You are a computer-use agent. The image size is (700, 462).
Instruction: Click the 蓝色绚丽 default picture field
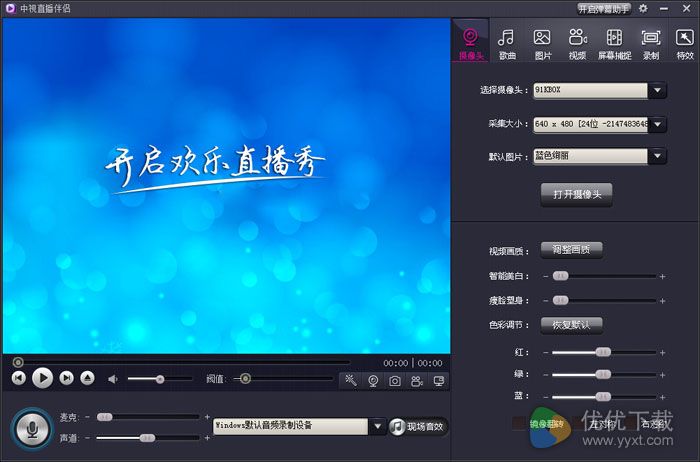tap(590, 156)
